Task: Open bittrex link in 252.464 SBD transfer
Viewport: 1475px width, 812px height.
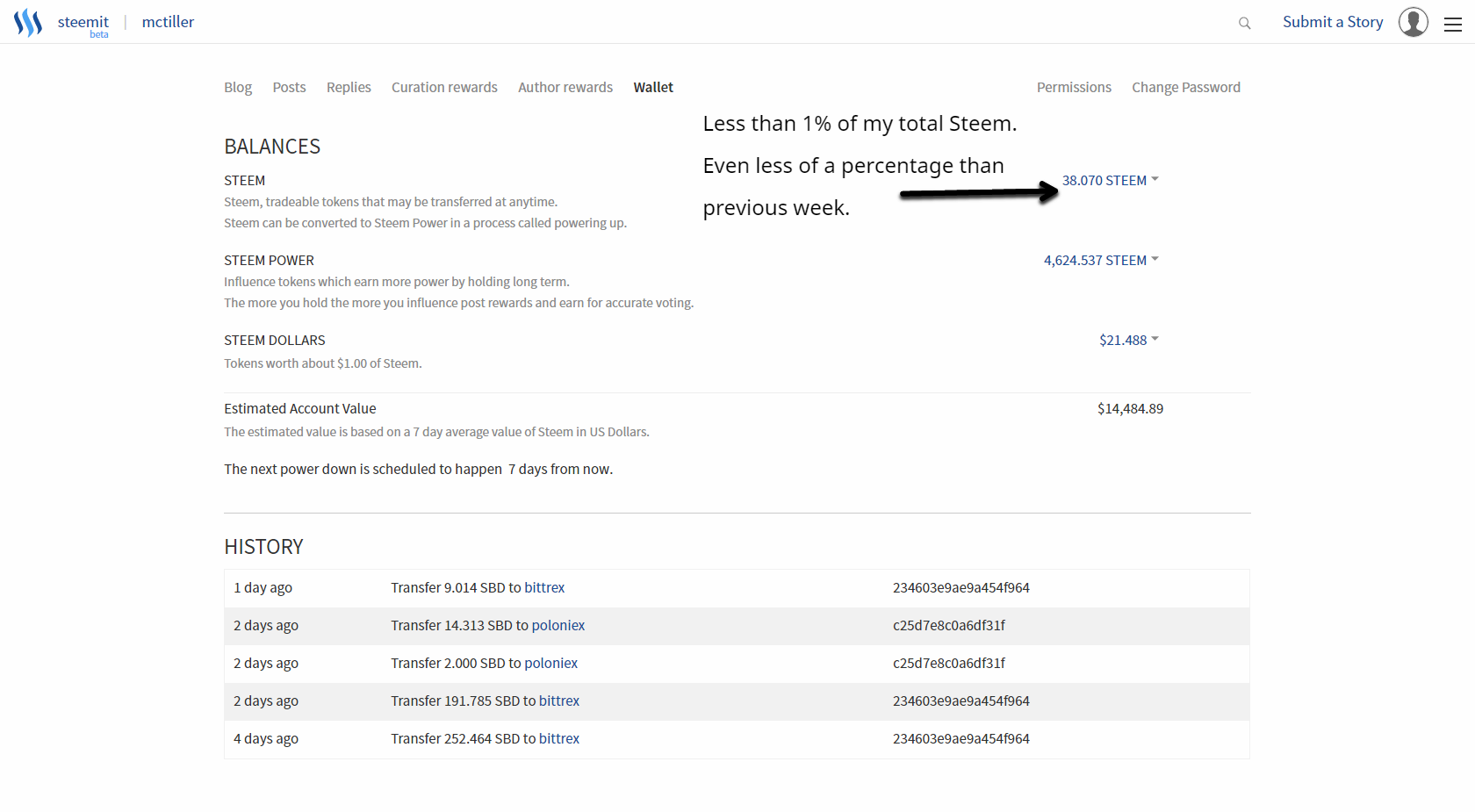Action: [x=559, y=738]
